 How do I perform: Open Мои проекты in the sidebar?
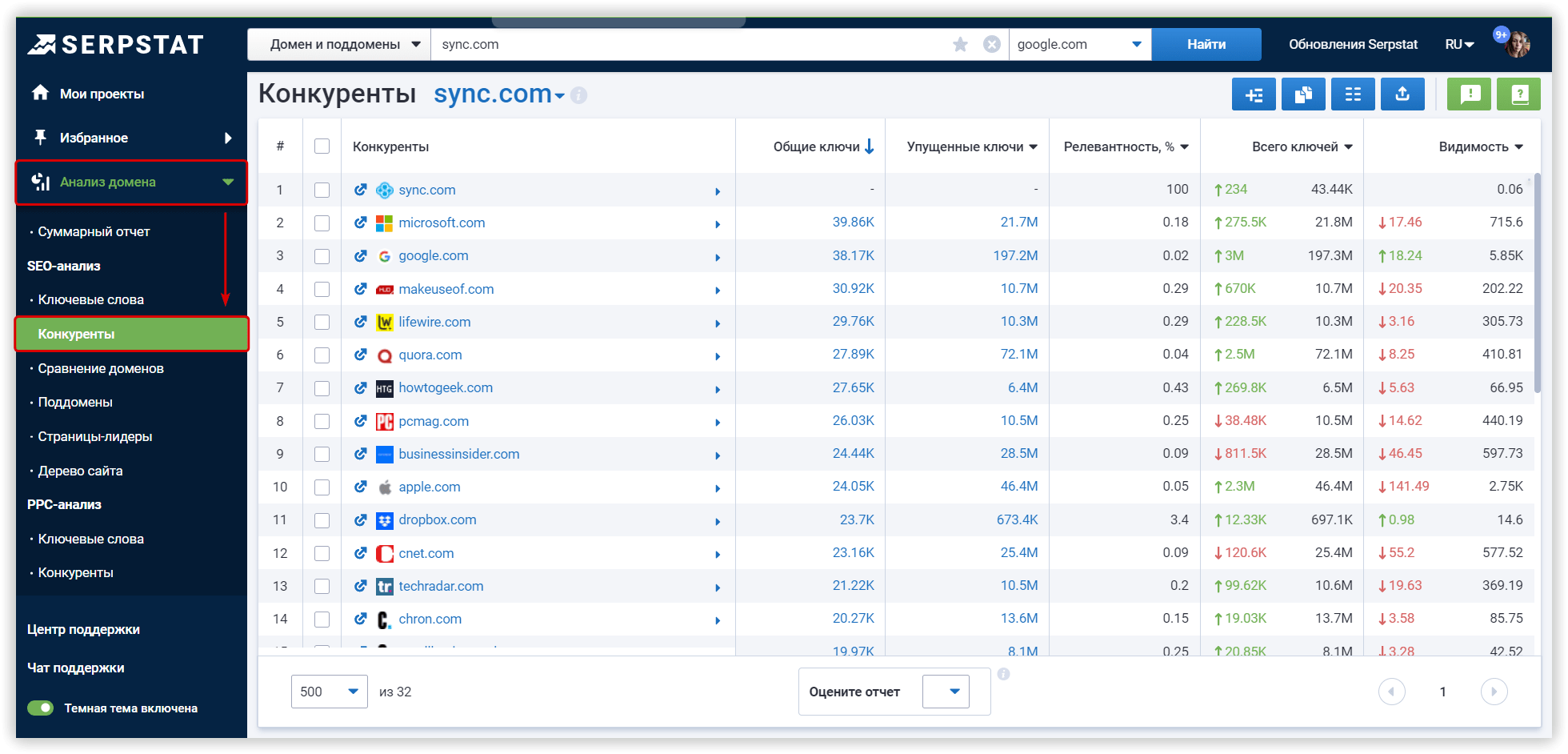coord(102,93)
